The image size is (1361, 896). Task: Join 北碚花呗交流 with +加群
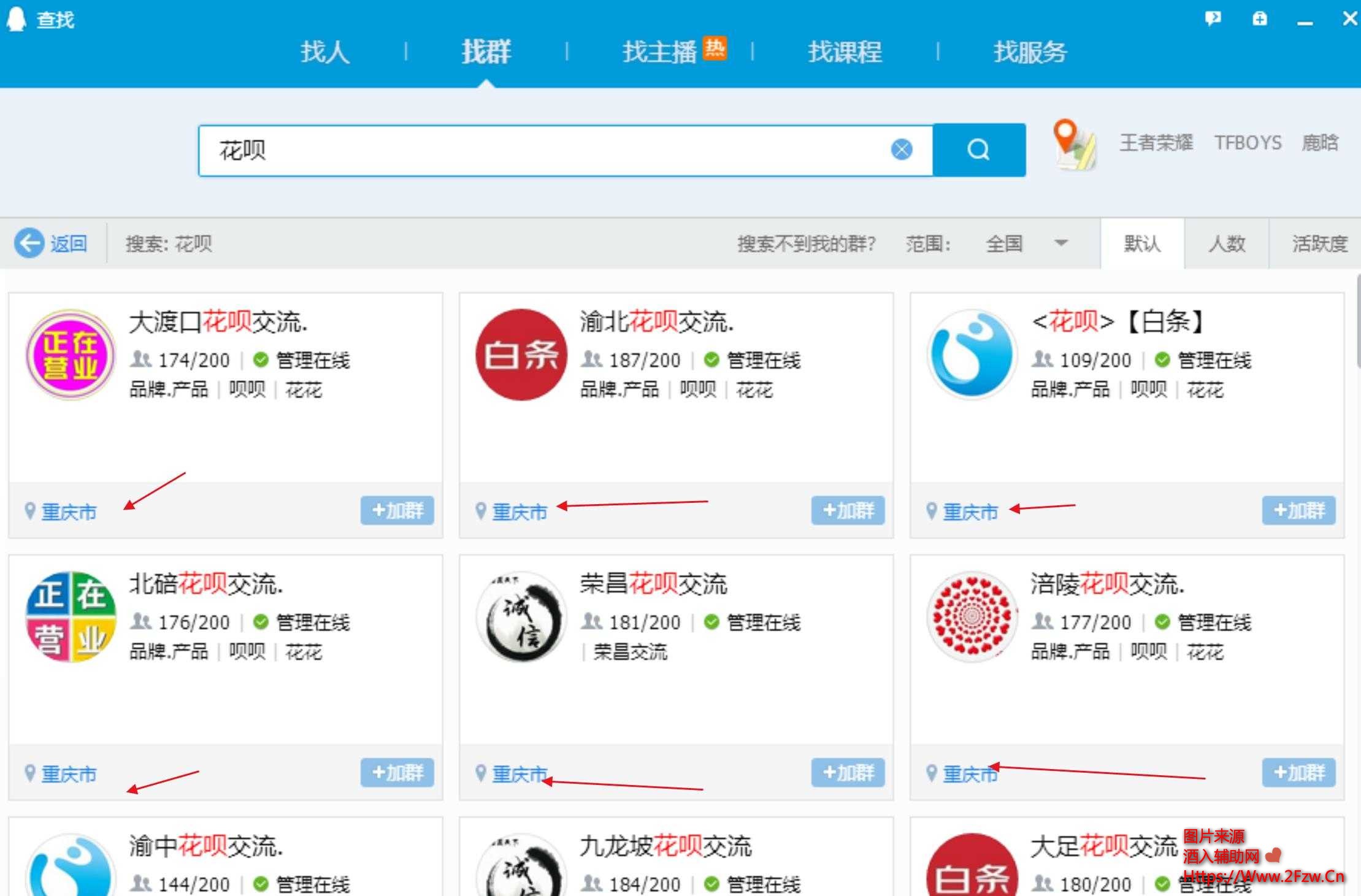(397, 772)
